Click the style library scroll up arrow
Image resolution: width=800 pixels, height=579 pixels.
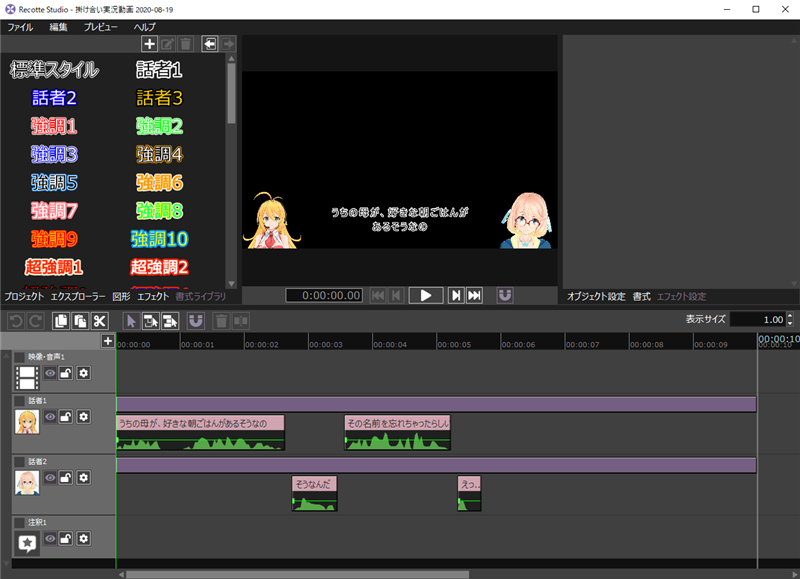(231, 59)
